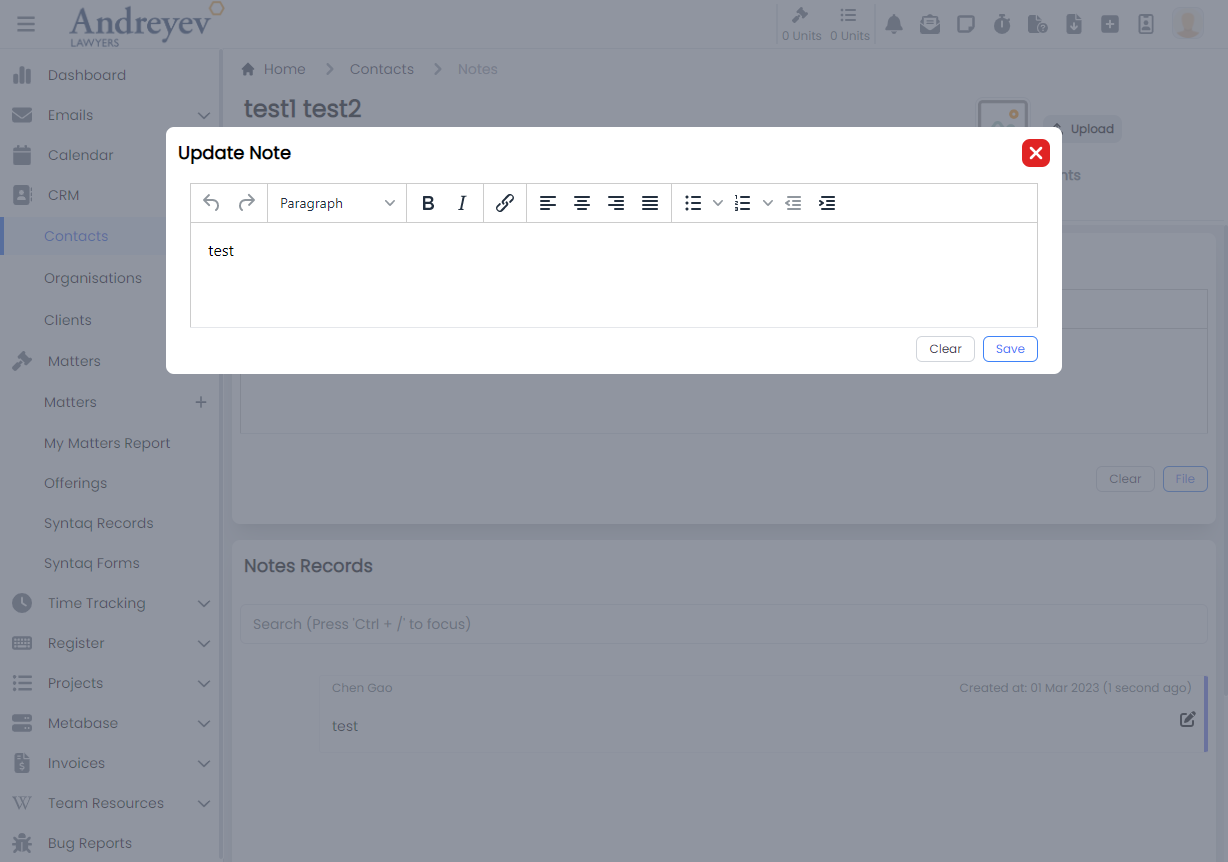Increase indent in the editor

[x=827, y=203]
